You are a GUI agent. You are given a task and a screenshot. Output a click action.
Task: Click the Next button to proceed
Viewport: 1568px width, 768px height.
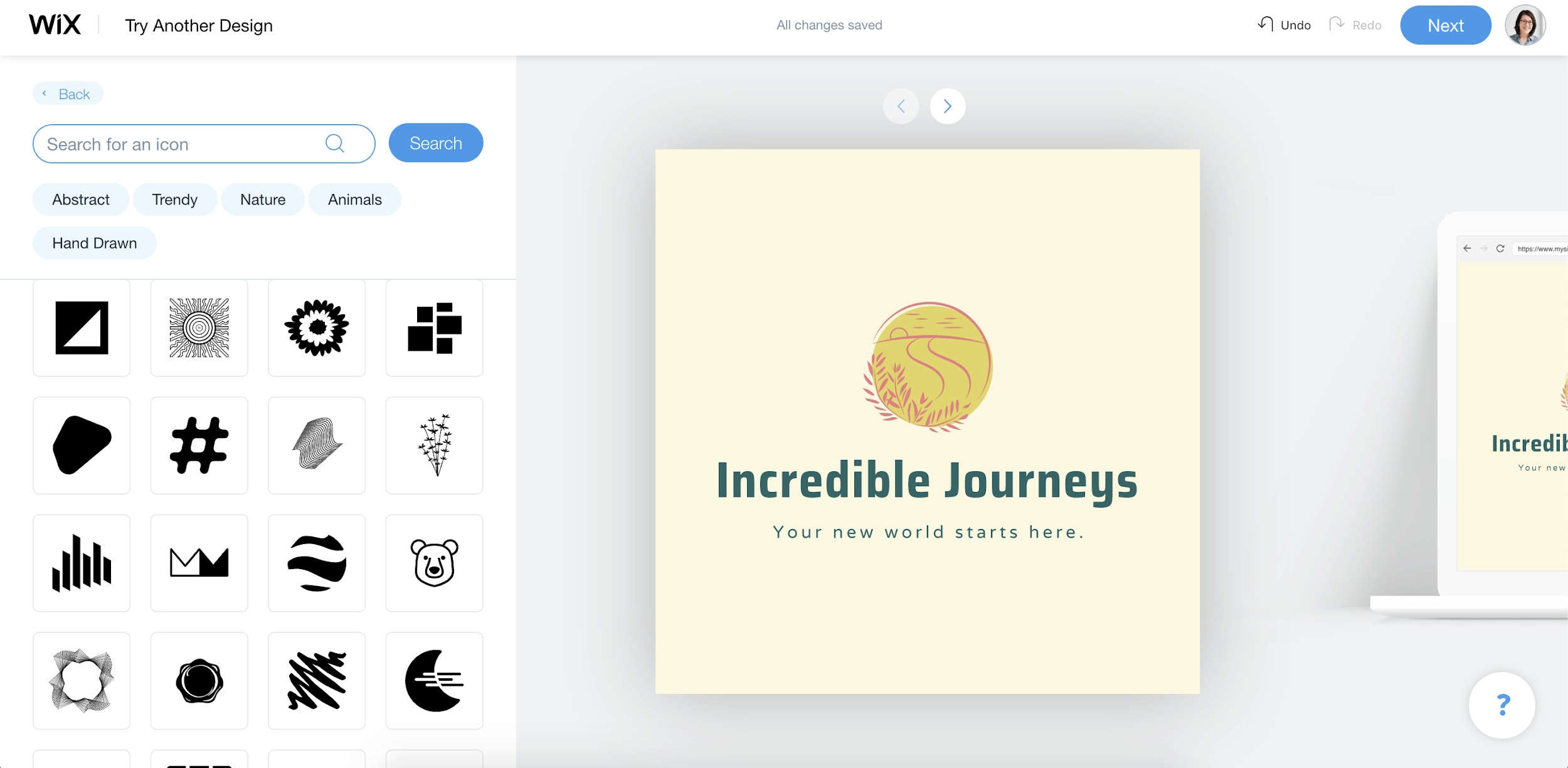click(1445, 25)
